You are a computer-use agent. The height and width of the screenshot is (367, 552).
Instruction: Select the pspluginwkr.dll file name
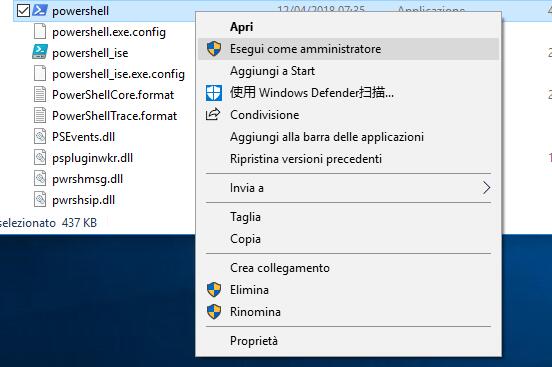93,158
